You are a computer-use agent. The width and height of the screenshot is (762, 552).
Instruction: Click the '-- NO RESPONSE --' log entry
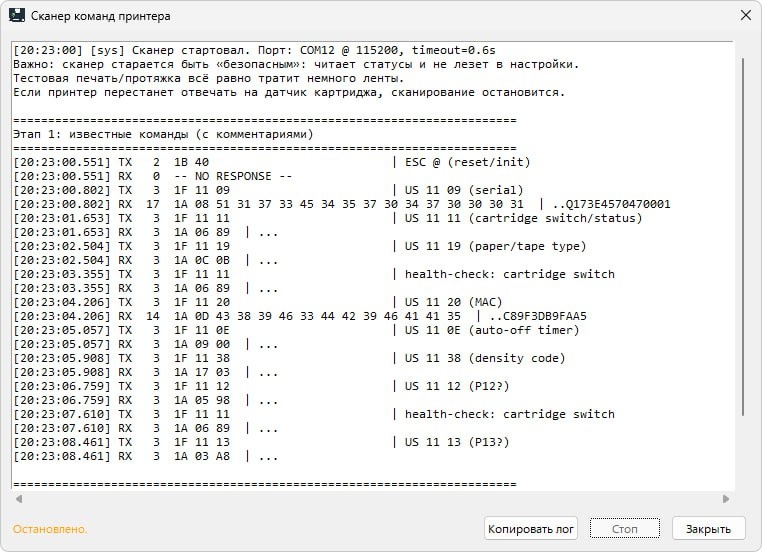(233, 176)
